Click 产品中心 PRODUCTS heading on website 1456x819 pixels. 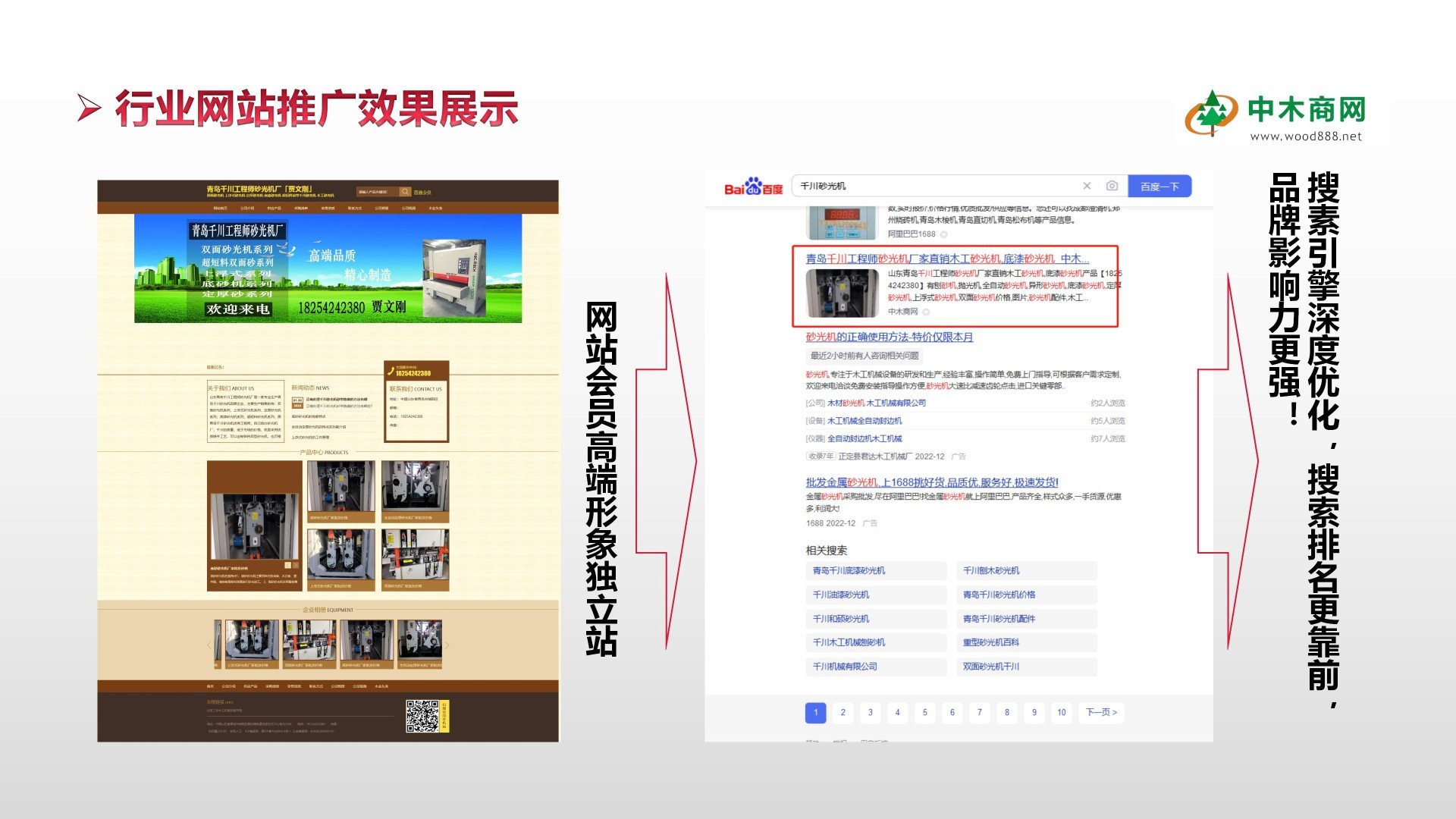(324, 452)
